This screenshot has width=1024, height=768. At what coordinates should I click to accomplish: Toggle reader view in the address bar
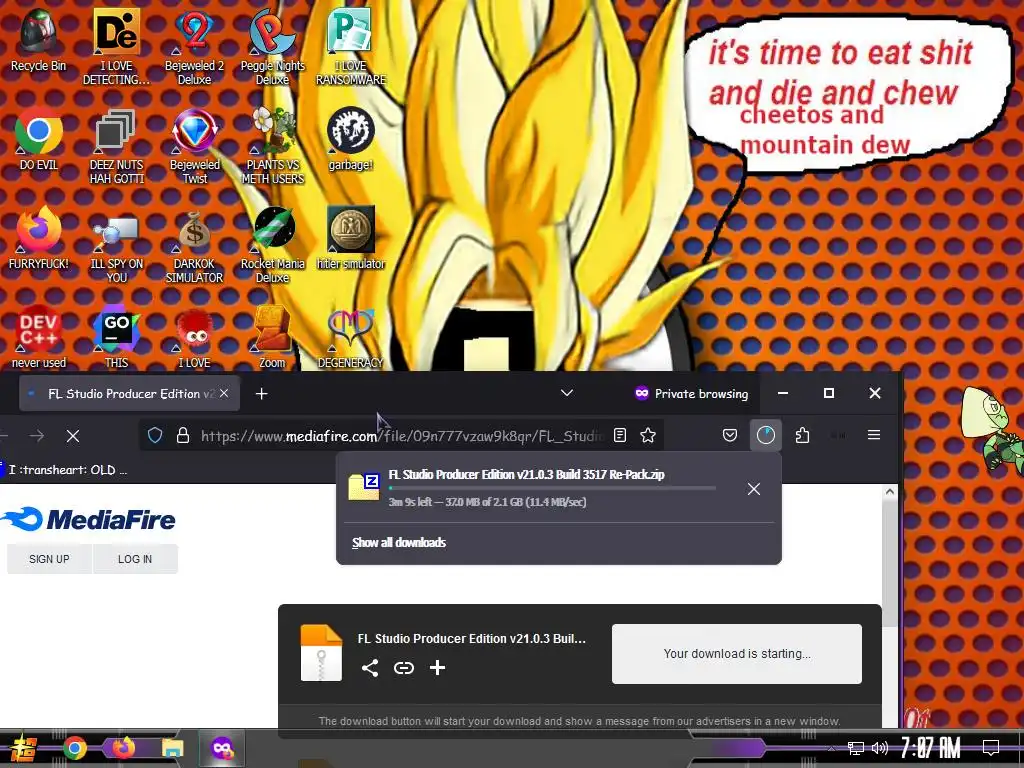click(620, 436)
